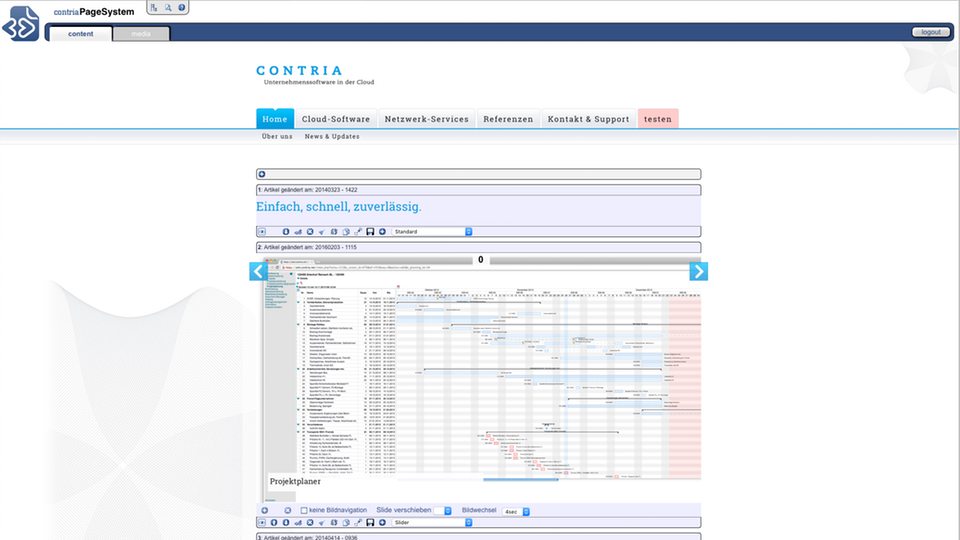Open the Cloud-Software menu item

click(x=336, y=119)
